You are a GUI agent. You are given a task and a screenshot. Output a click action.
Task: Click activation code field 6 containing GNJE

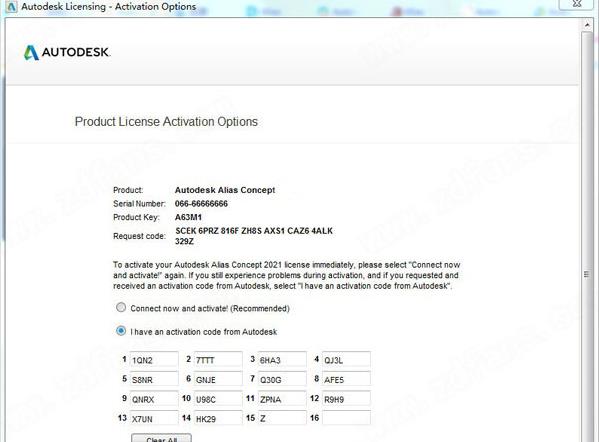(218, 379)
